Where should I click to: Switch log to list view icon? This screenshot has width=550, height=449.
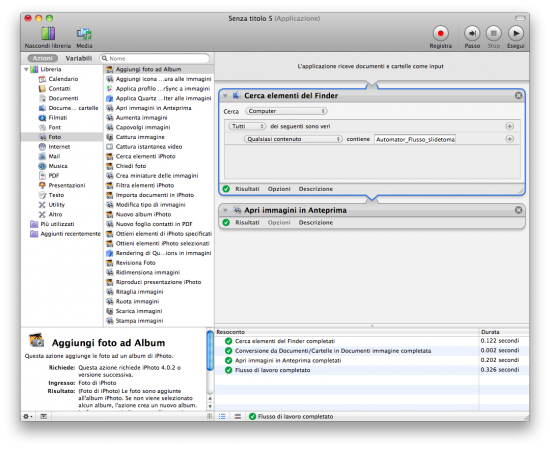[222, 416]
